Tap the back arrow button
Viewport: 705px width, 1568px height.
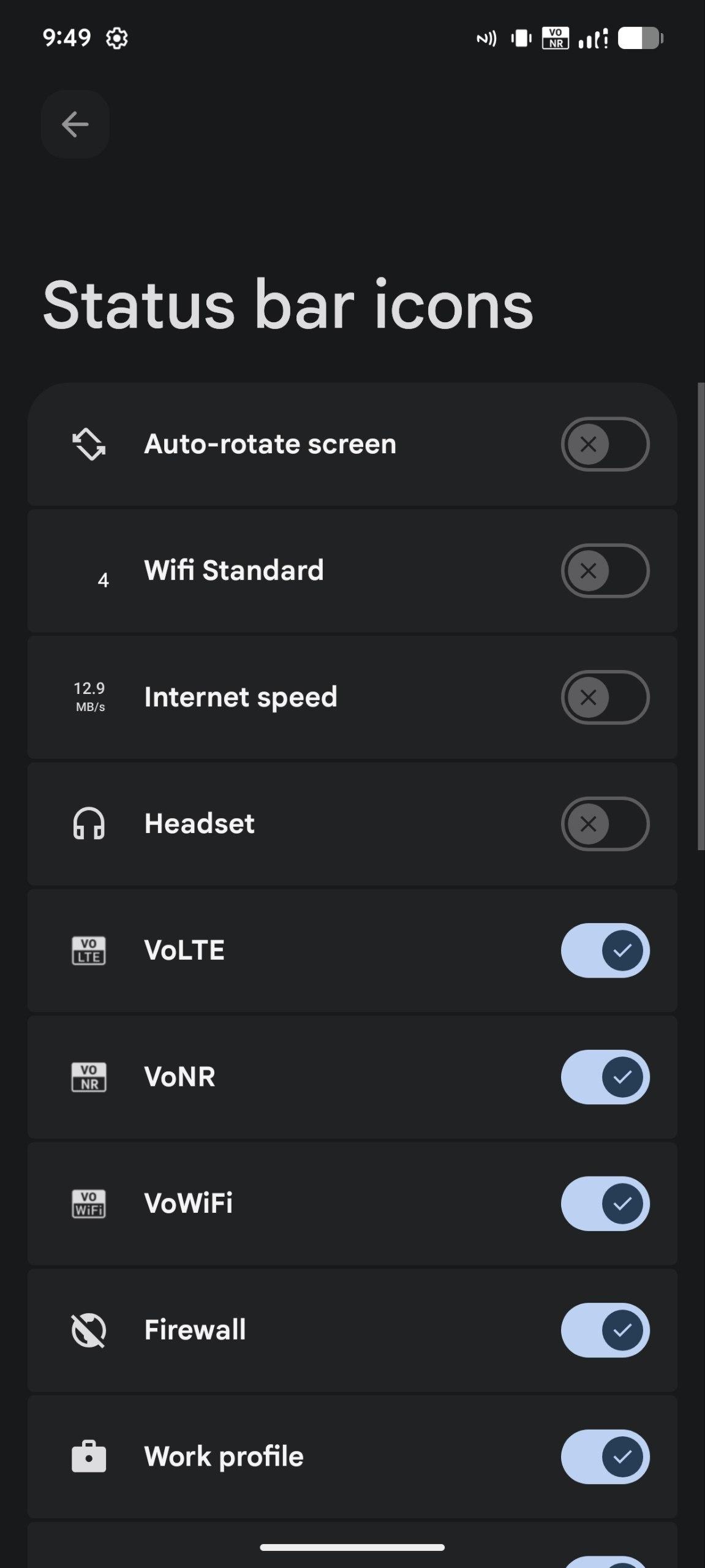pyautogui.click(x=75, y=124)
